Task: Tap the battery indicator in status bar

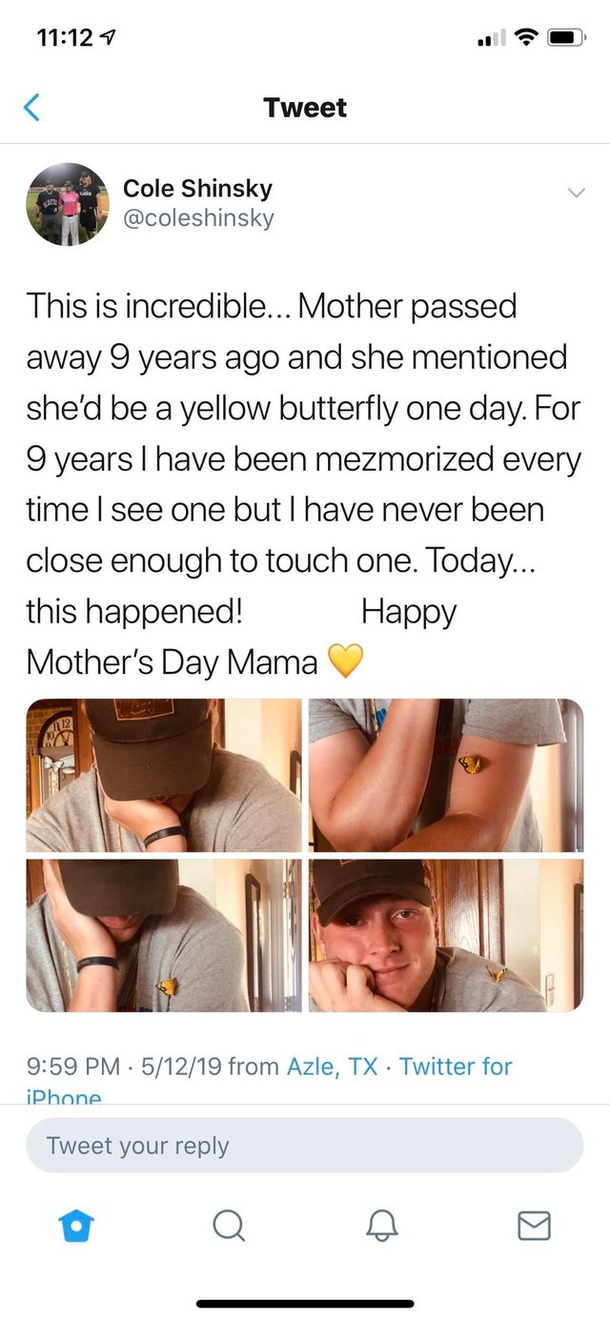Action: (x=566, y=39)
